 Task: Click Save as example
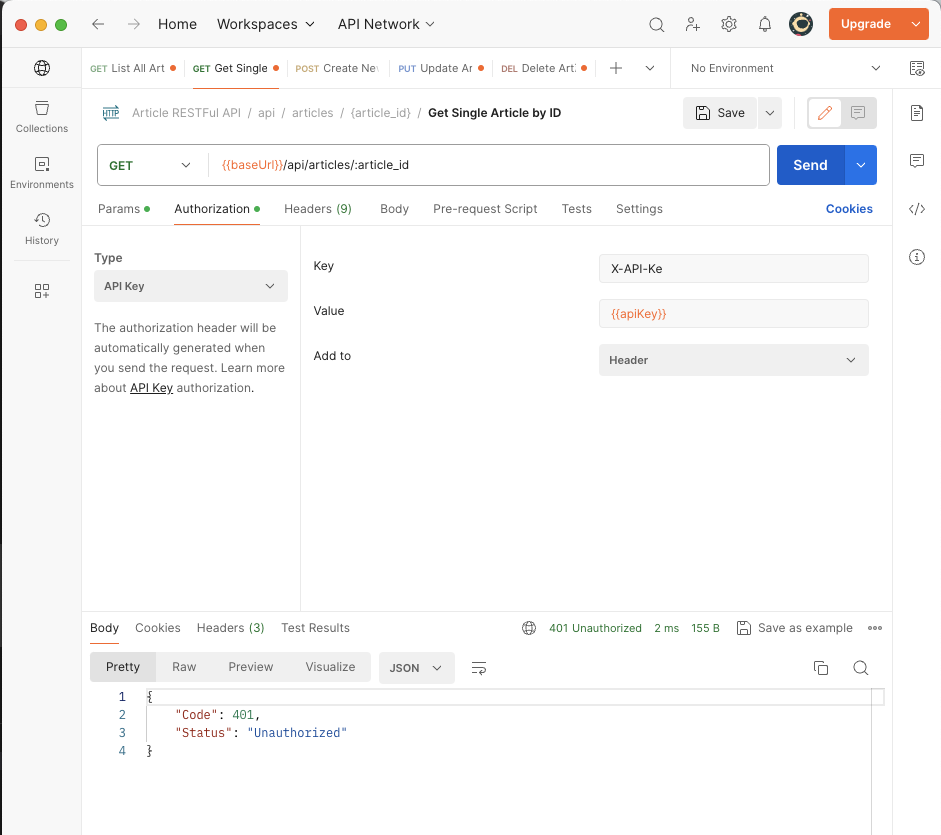coord(795,628)
